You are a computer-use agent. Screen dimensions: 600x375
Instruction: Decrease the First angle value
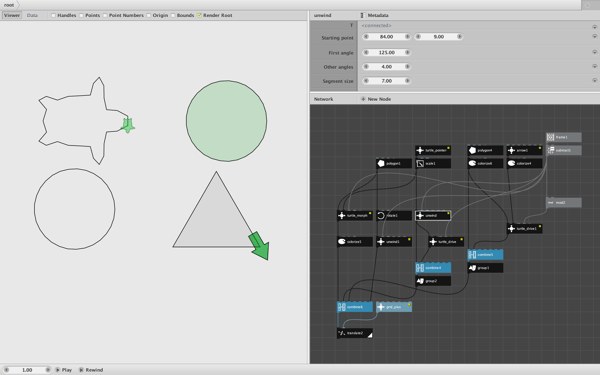[x=366, y=52]
